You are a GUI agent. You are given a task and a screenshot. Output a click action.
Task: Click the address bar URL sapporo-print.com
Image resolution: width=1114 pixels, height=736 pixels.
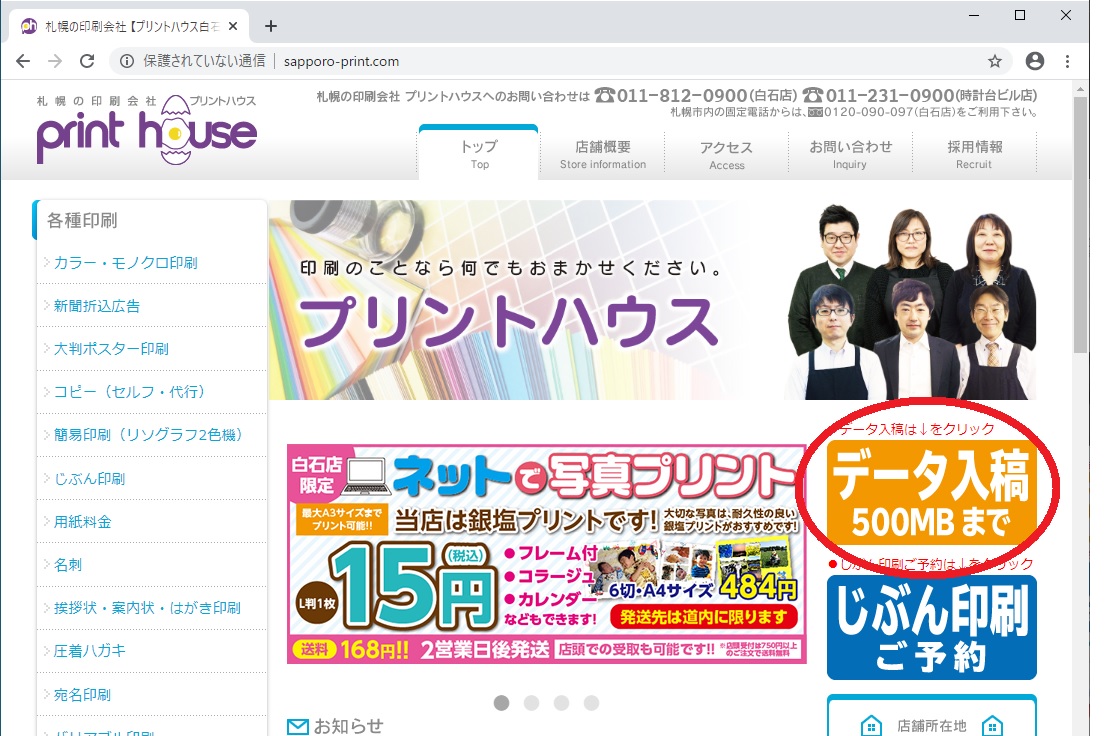(x=341, y=61)
